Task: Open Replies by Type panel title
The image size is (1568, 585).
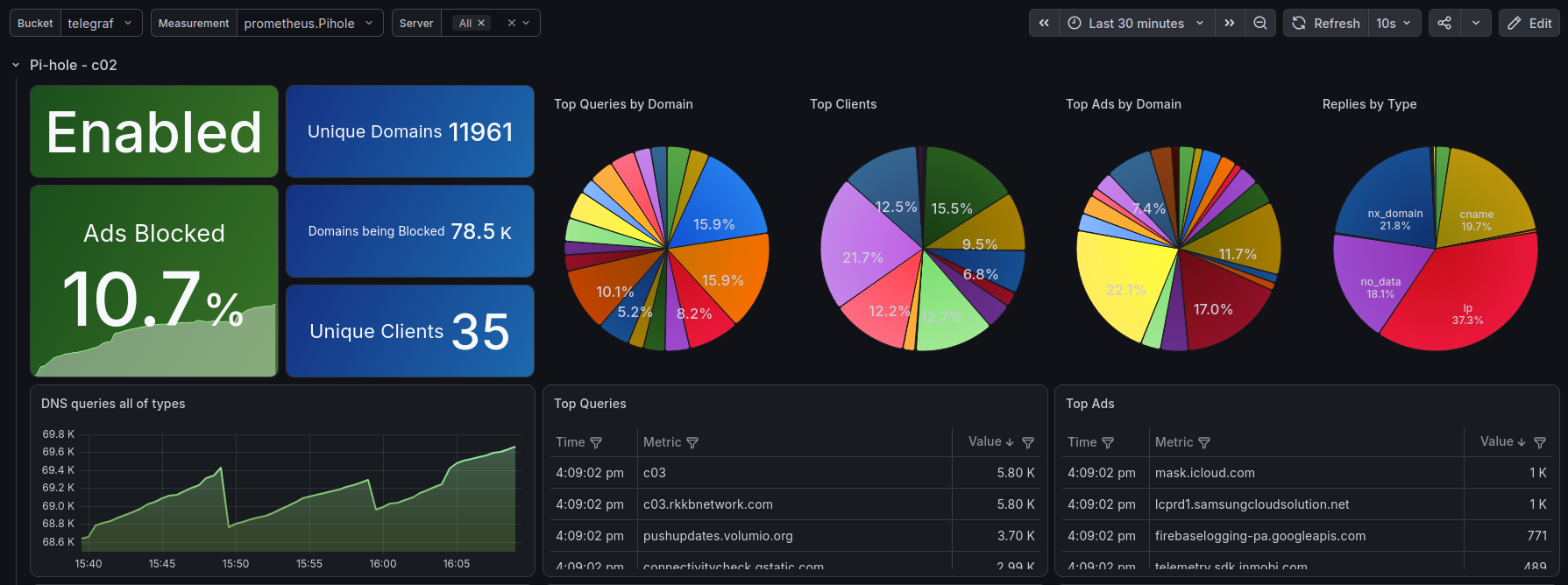Action: pyautogui.click(x=1369, y=104)
